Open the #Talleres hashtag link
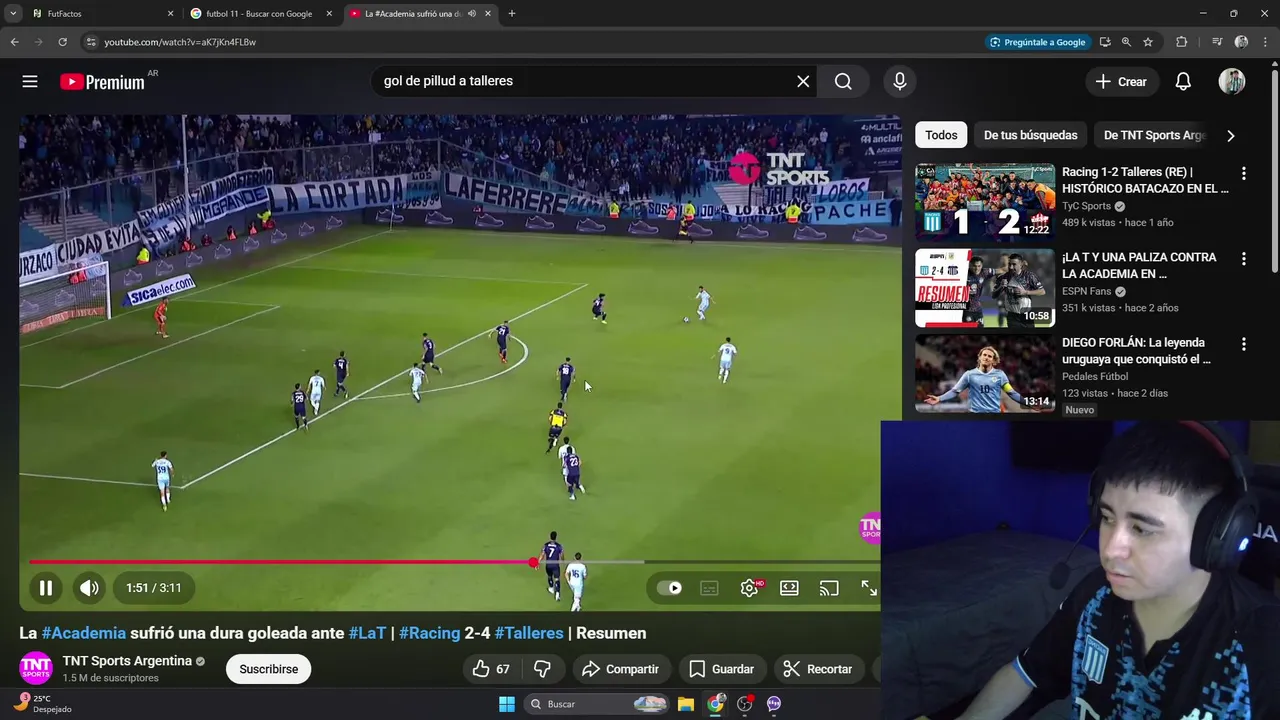 coord(529,633)
